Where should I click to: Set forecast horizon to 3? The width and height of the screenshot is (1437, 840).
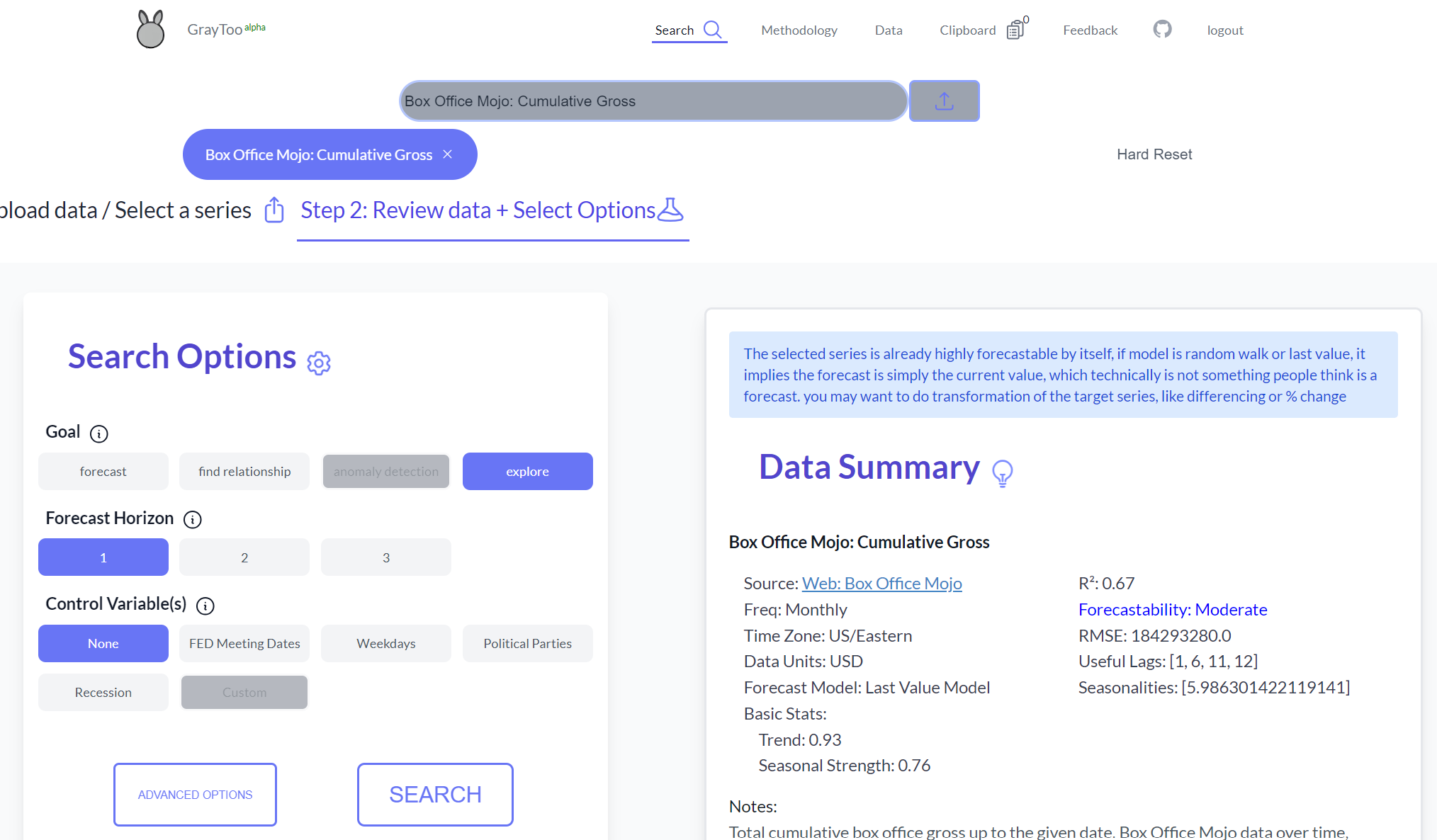(x=386, y=557)
